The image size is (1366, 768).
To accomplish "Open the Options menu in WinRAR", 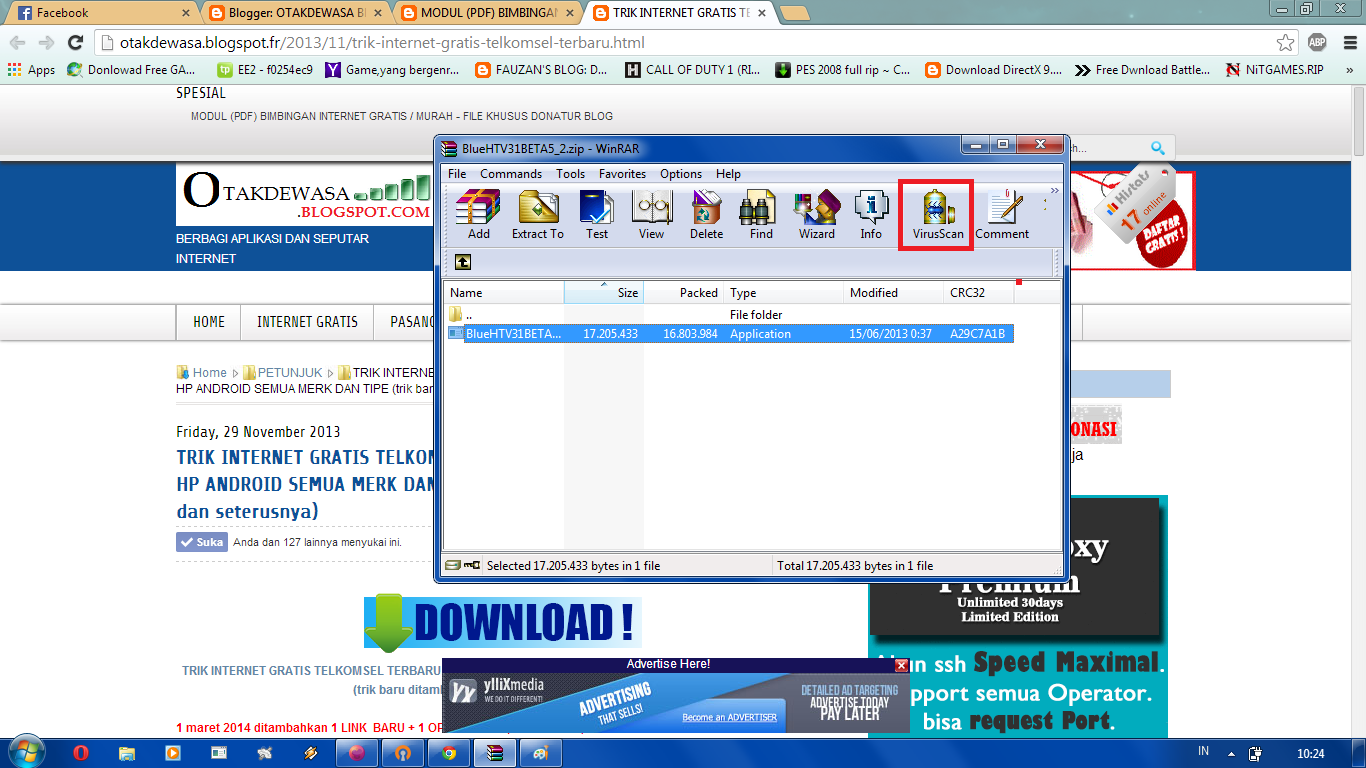I will pos(681,173).
